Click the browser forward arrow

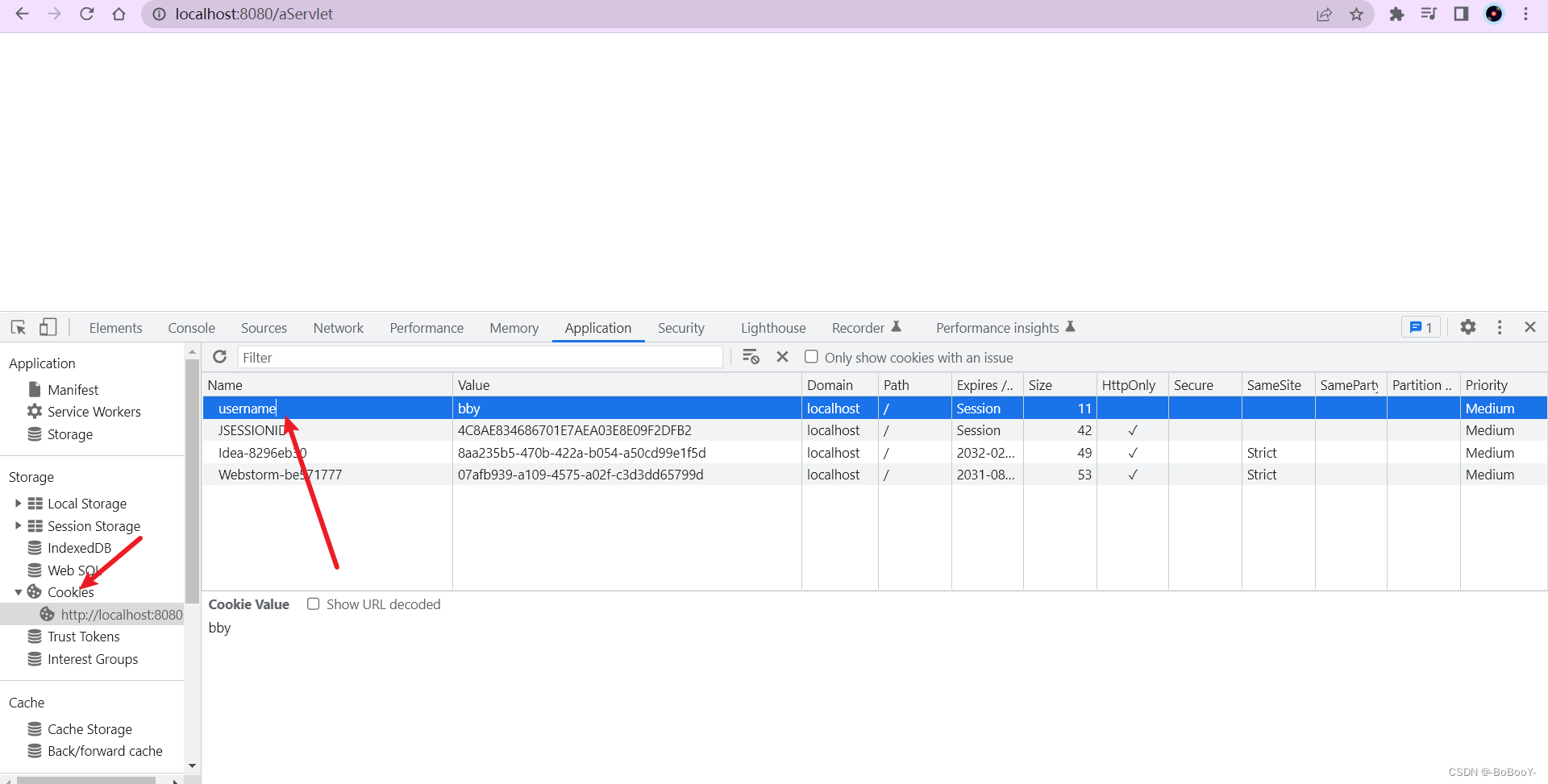click(x=54, y=14)
